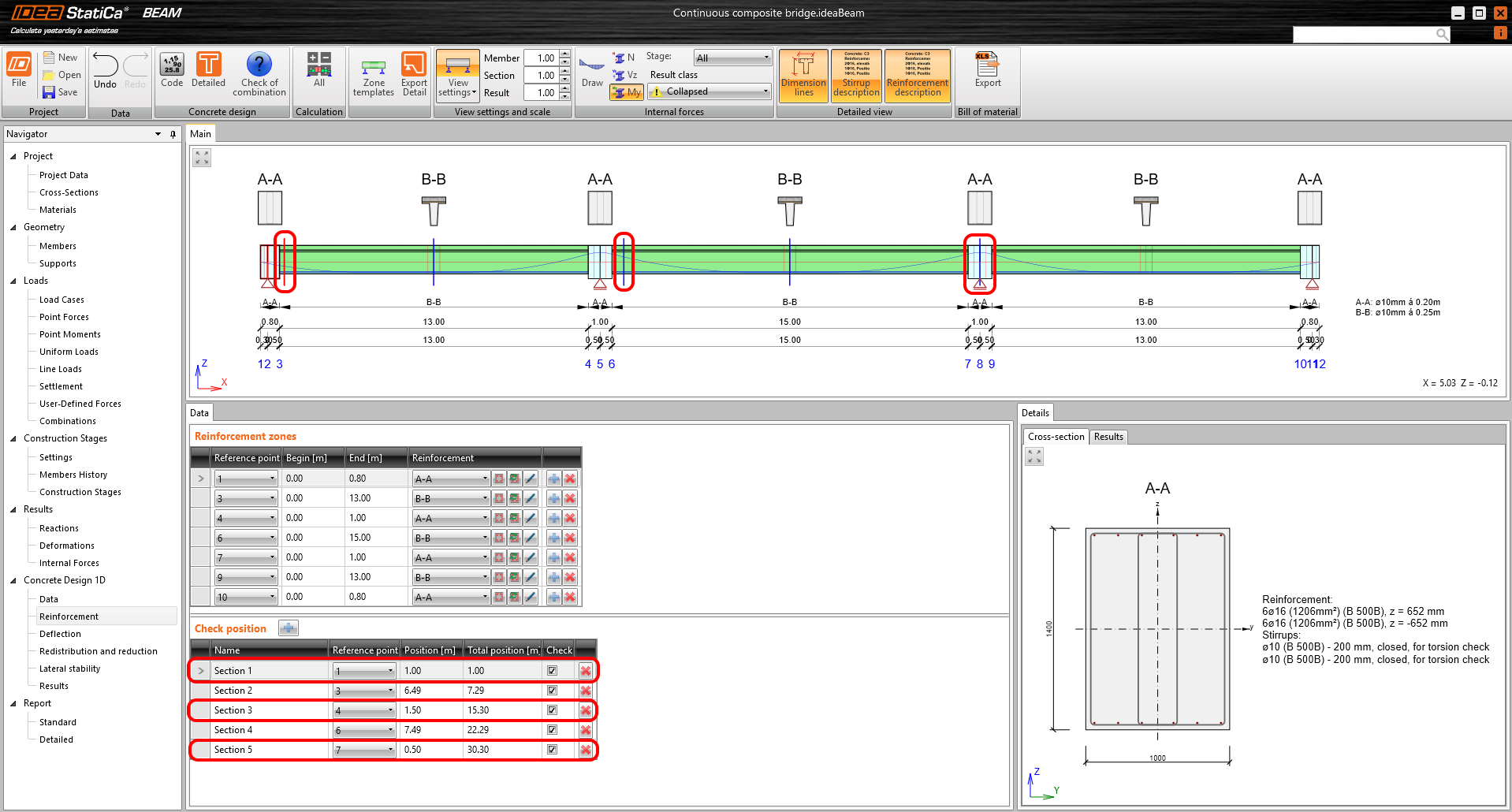Toggle Stirrup description display
This screenshot has width=1512, height=812.
(x=855, y=75)
